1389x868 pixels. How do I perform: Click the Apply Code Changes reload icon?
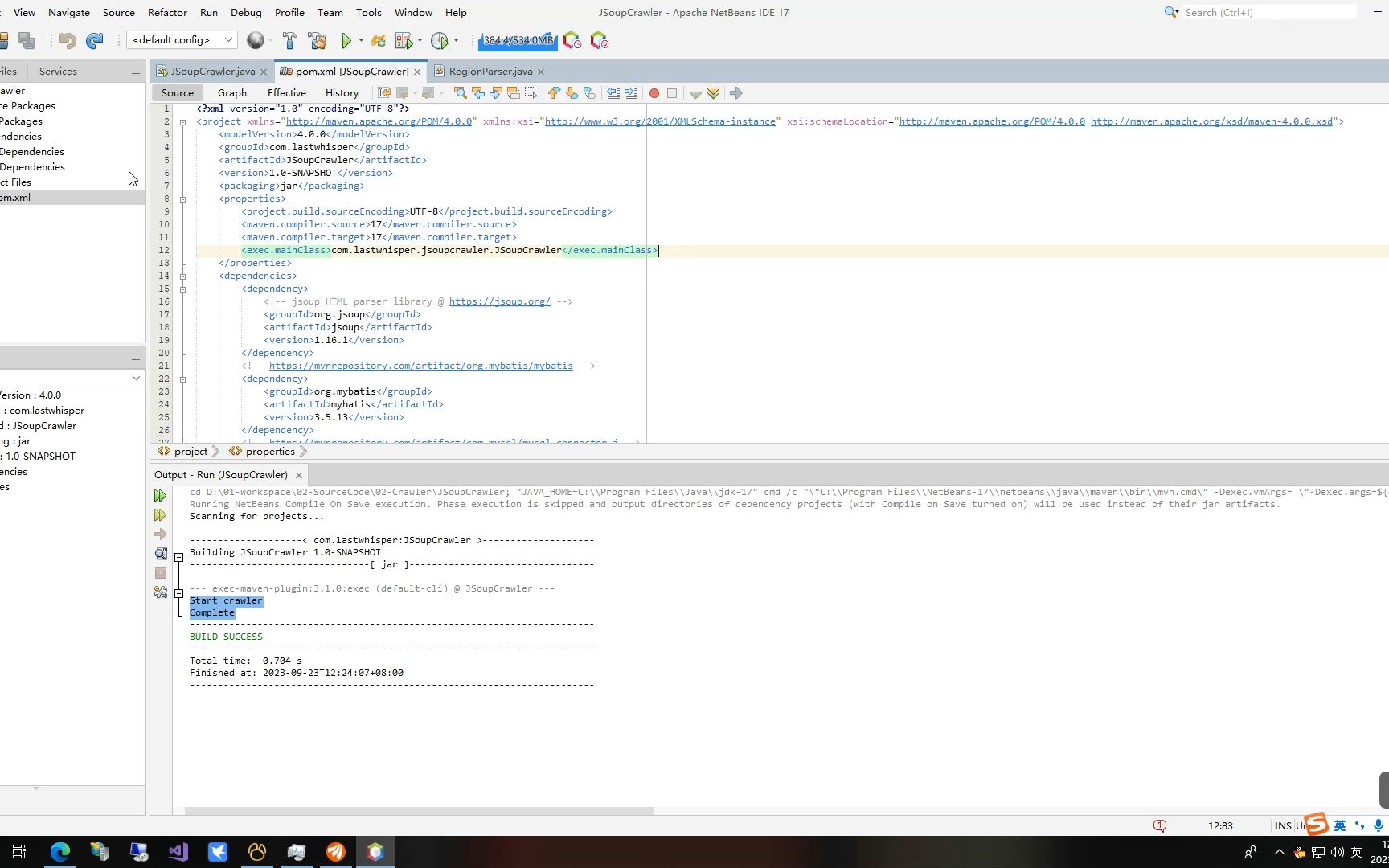(379, 40)
